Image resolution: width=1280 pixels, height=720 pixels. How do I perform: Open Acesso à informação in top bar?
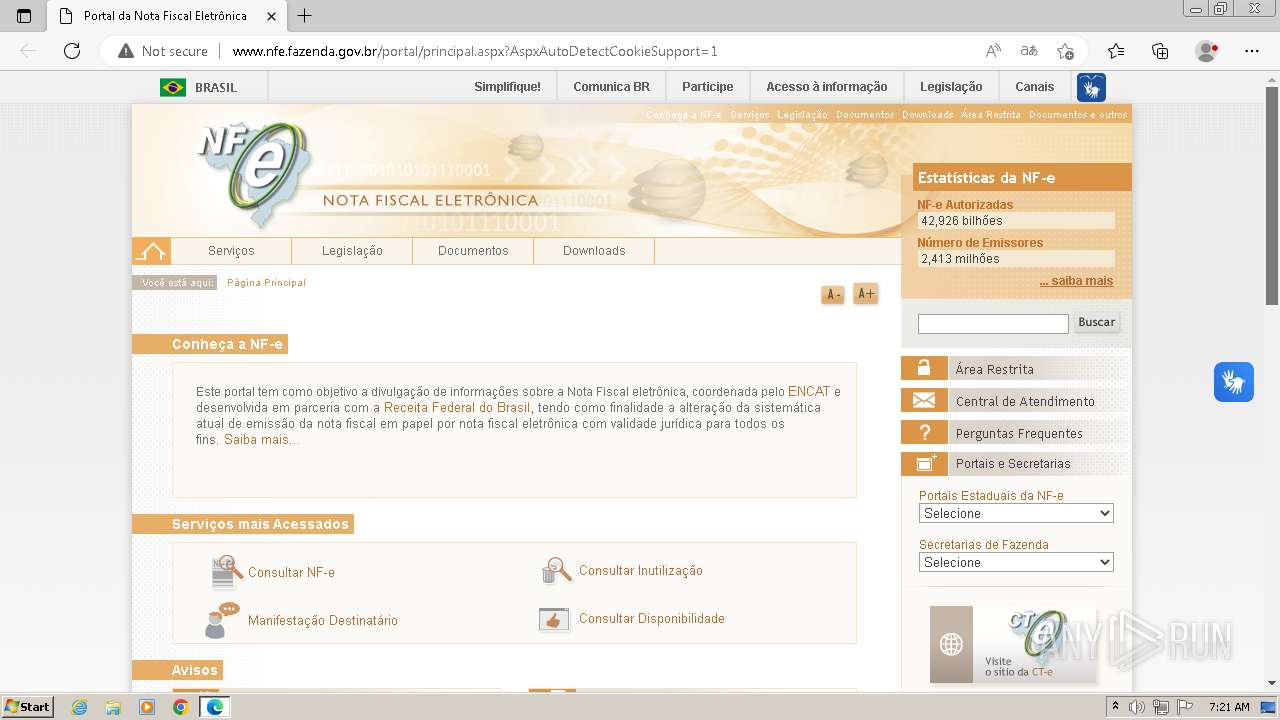(826, 87)
